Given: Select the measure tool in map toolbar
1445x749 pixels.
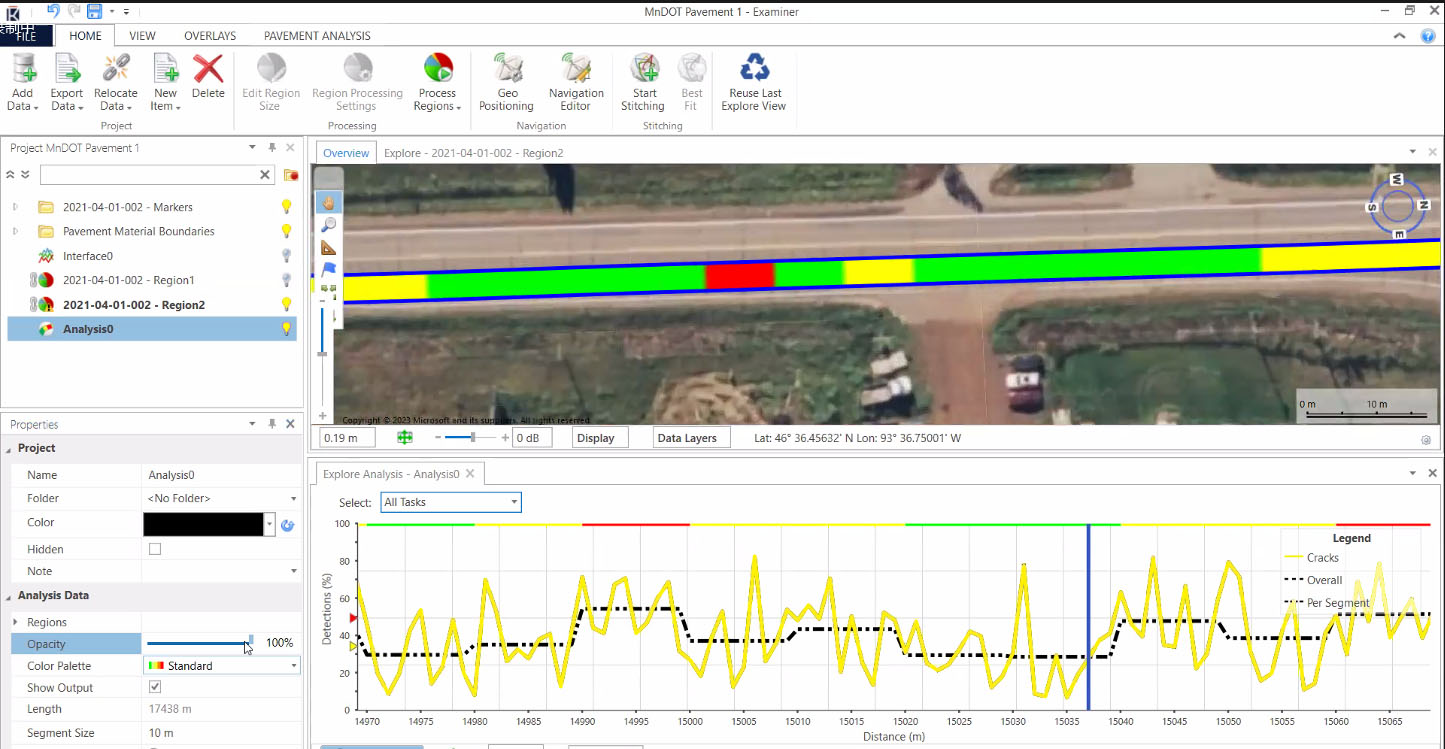Looking at the screenshot, I should (x=328, y=248).
